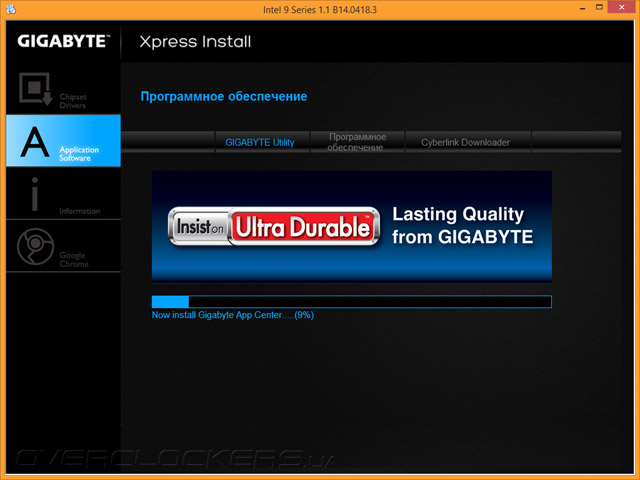640x480 pixels.
Task: Close the Intel 9 Series installer window
Action: tap(622, 7)
